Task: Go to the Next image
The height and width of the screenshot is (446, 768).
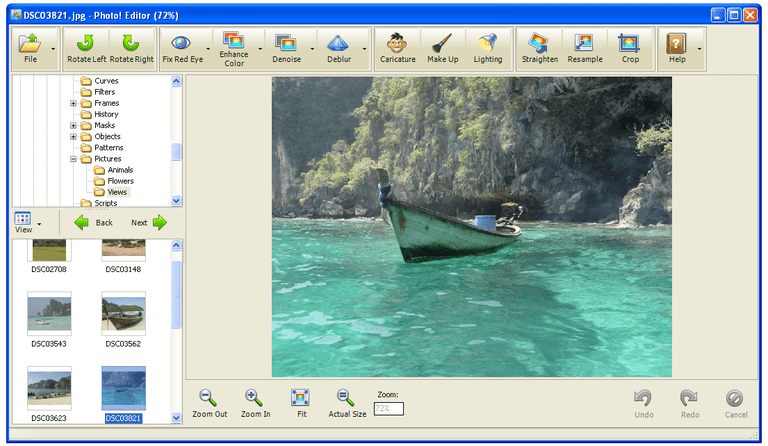Action: tap(149, 223)
